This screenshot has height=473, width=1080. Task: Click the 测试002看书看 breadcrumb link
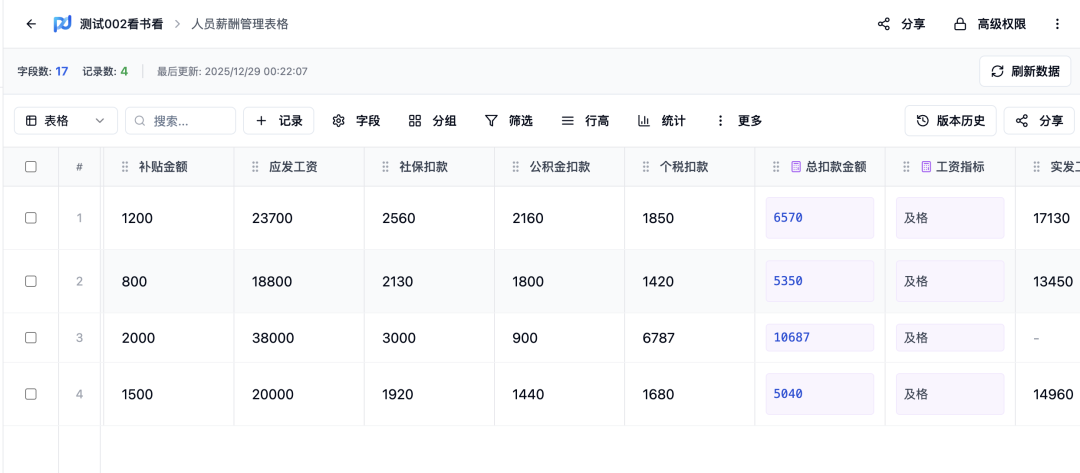(x=121, y=24)
